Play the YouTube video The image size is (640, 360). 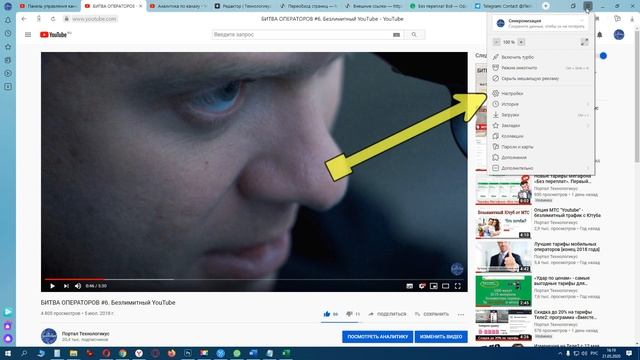52,286
